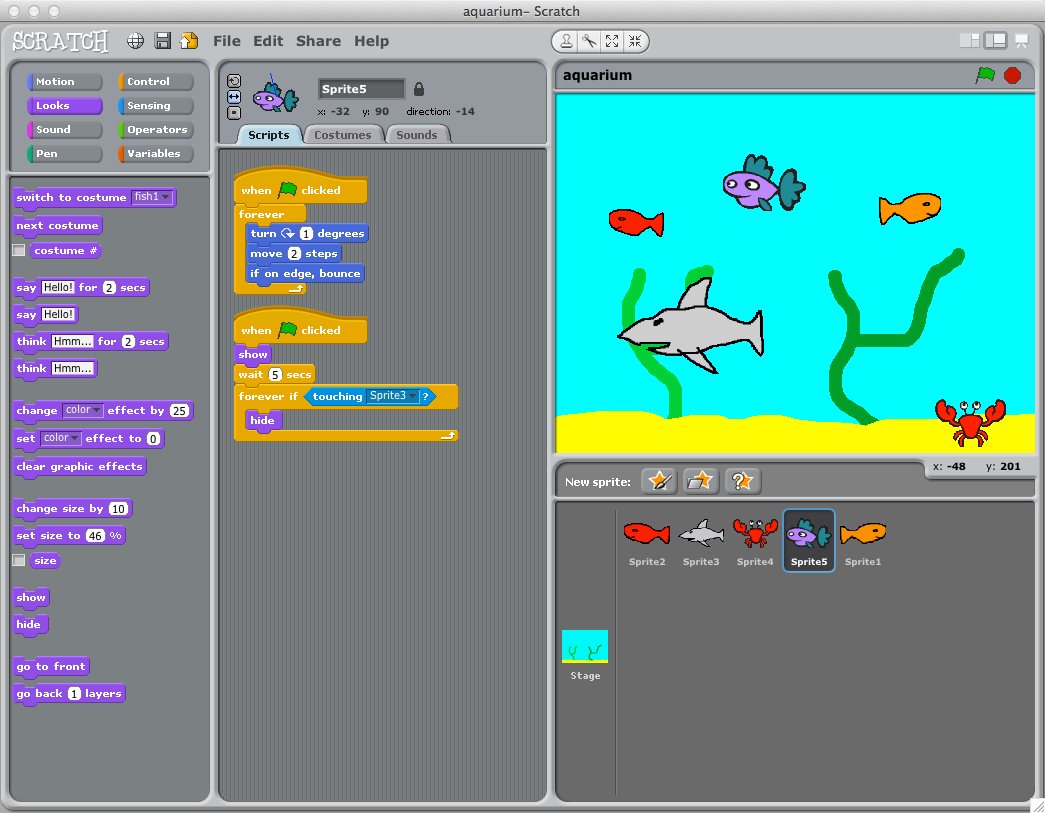Click the if on edge, bounce block
The image size is (1045, 813).
(305, 273)
